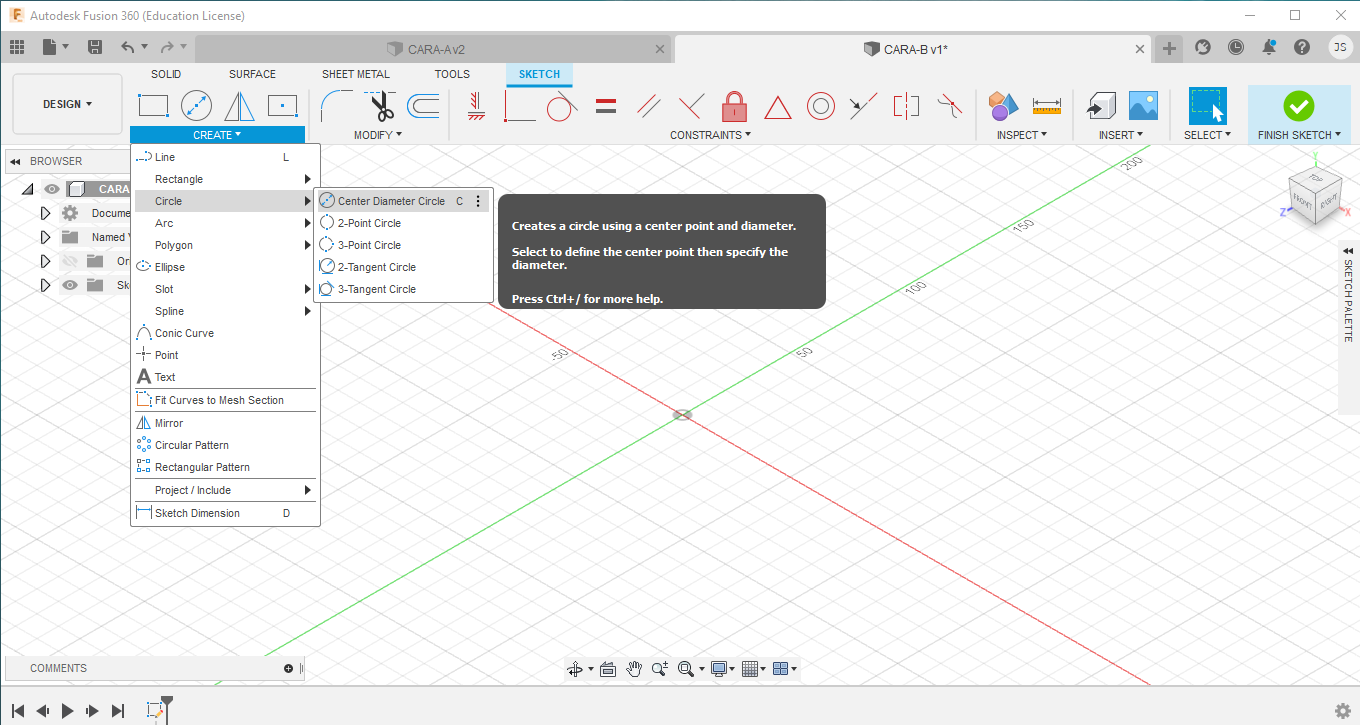This screenshot has height=725, width=1360.
Task: Click the Measure ruler icon
Action: pyautogui.click(x=1047, y=105)
